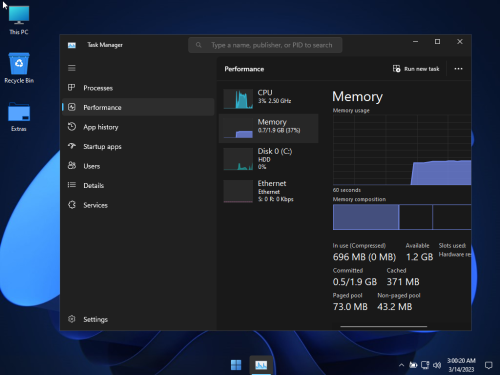The width and height of the screenshot is (500, 375).
Task: Click the Memory usage graph area
Action: coord(402,150)
